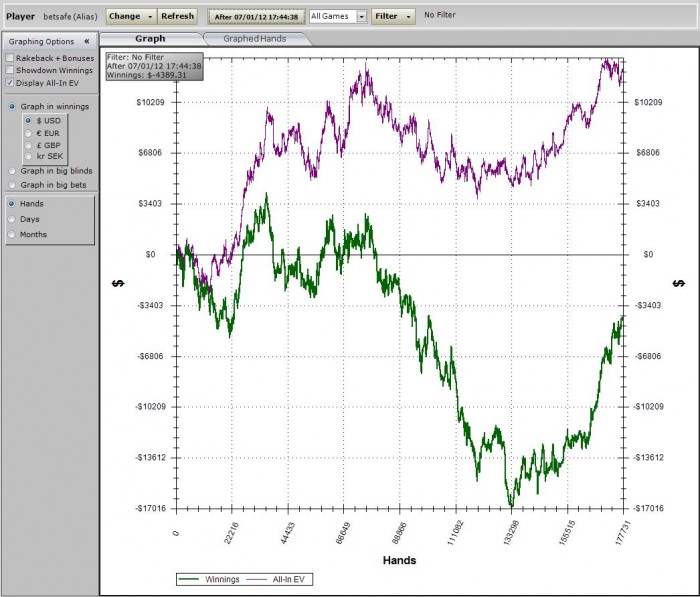Image resolution: width=700 pixels, height=597 pixels.
Task: Uncheck Display All-In EV
Action: 9,82
